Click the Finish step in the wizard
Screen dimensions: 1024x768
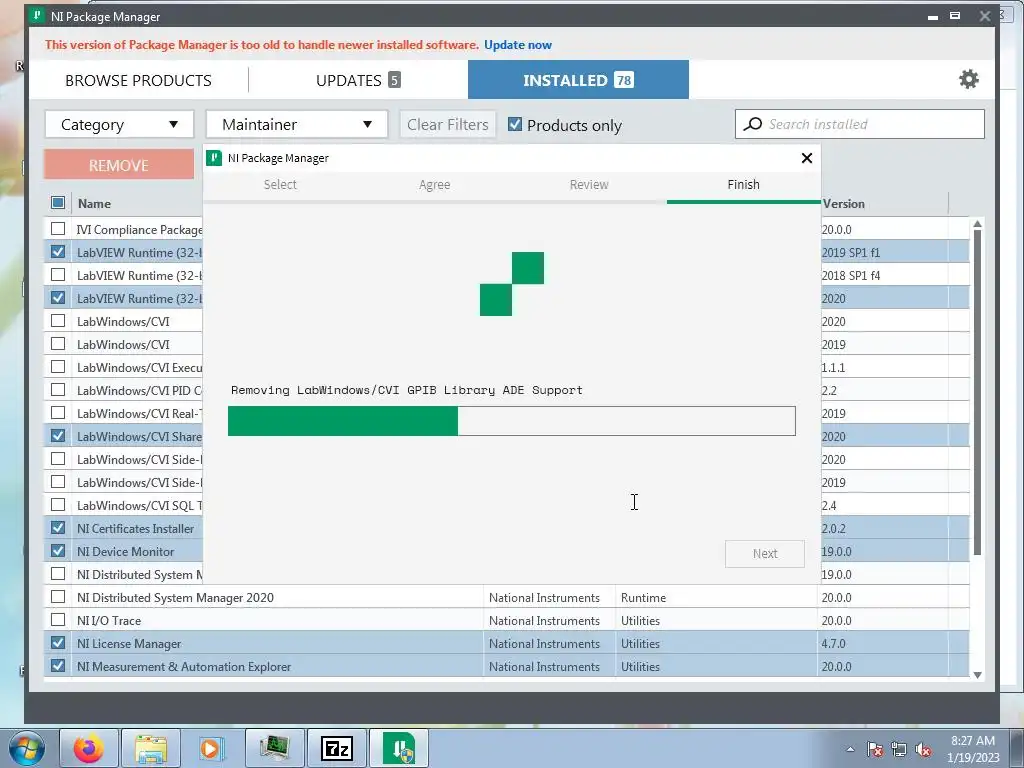743,184
